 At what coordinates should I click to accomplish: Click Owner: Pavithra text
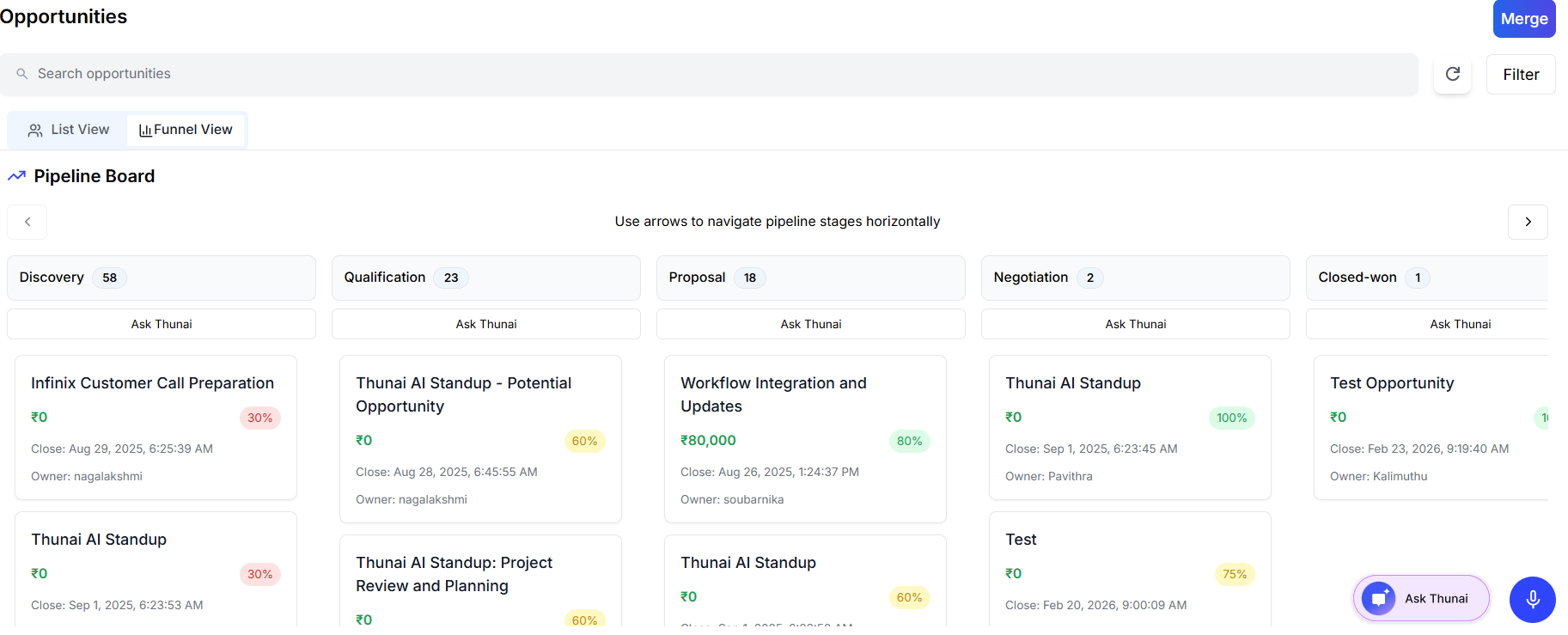pyautogui.click(x=1049, y=476)
